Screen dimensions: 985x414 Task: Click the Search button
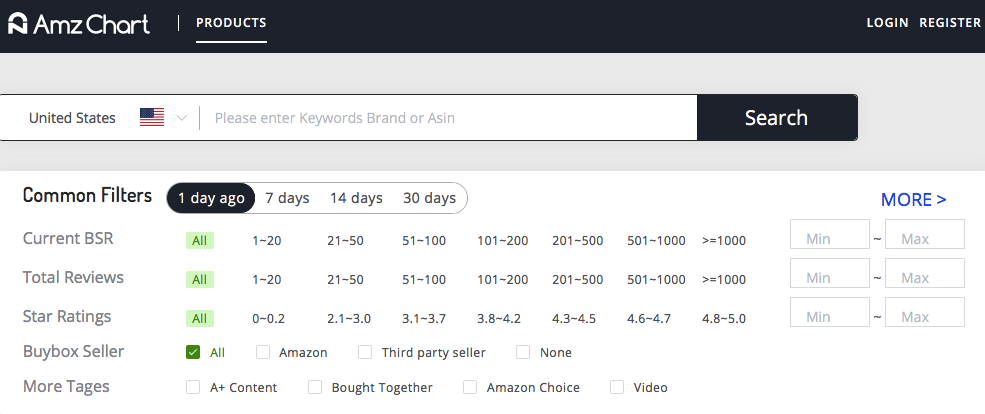776,118
